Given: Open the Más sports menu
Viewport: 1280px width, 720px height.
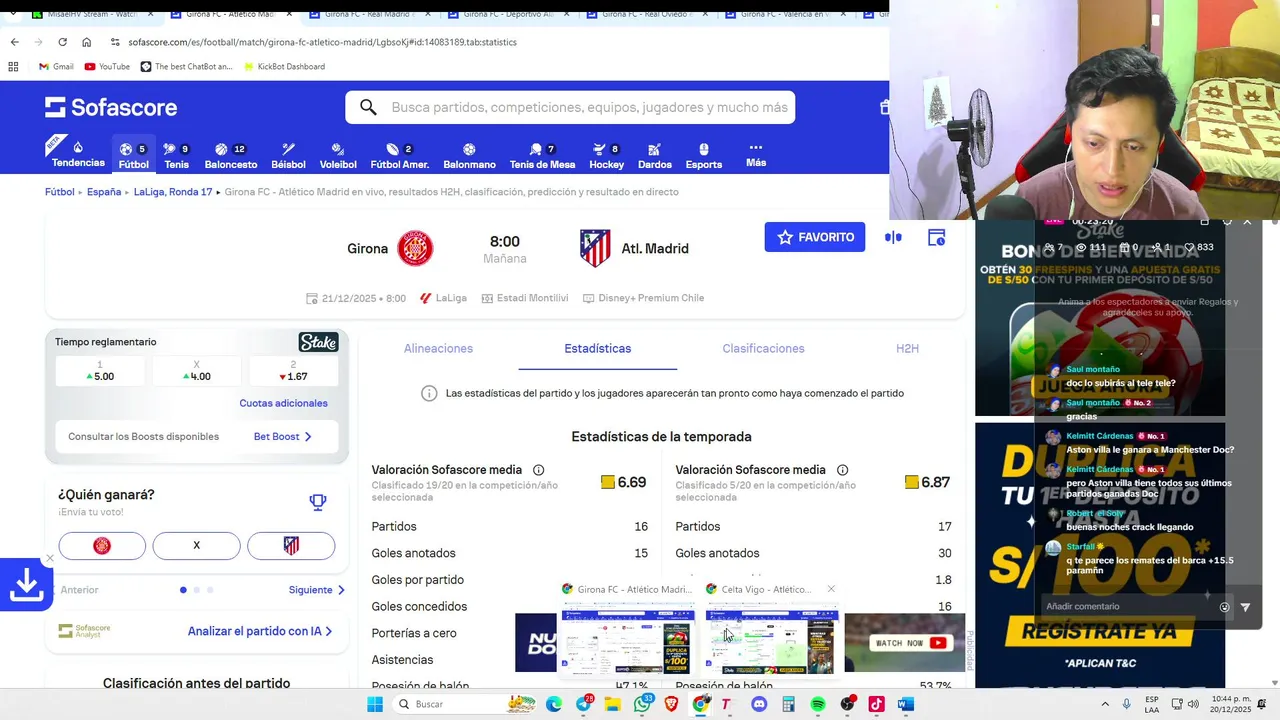Looking at the screenshot, I should 756,154.
